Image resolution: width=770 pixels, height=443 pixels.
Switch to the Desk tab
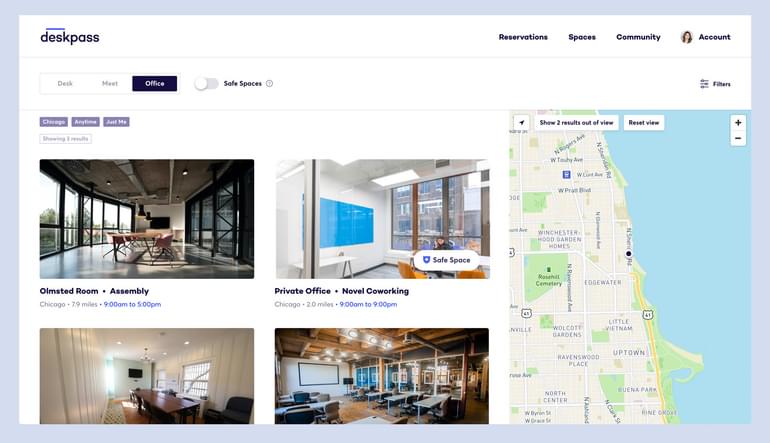[x=65, y=83]
